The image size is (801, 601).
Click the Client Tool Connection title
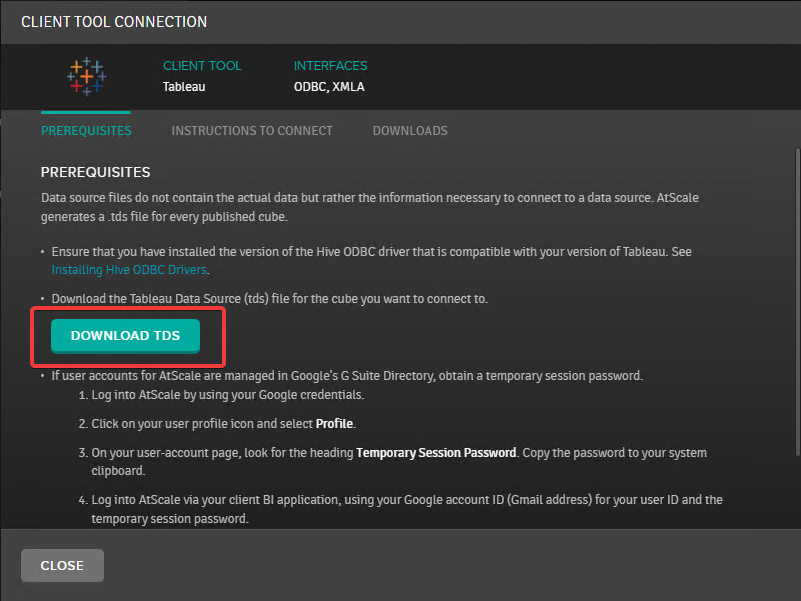point(114,22)
